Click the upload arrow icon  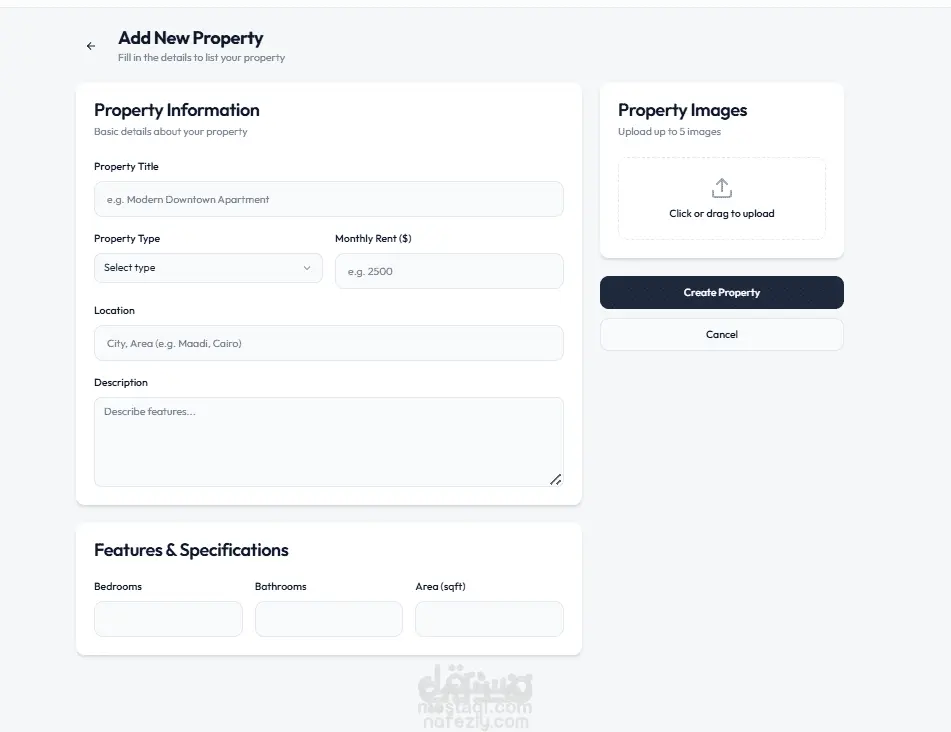722,188
